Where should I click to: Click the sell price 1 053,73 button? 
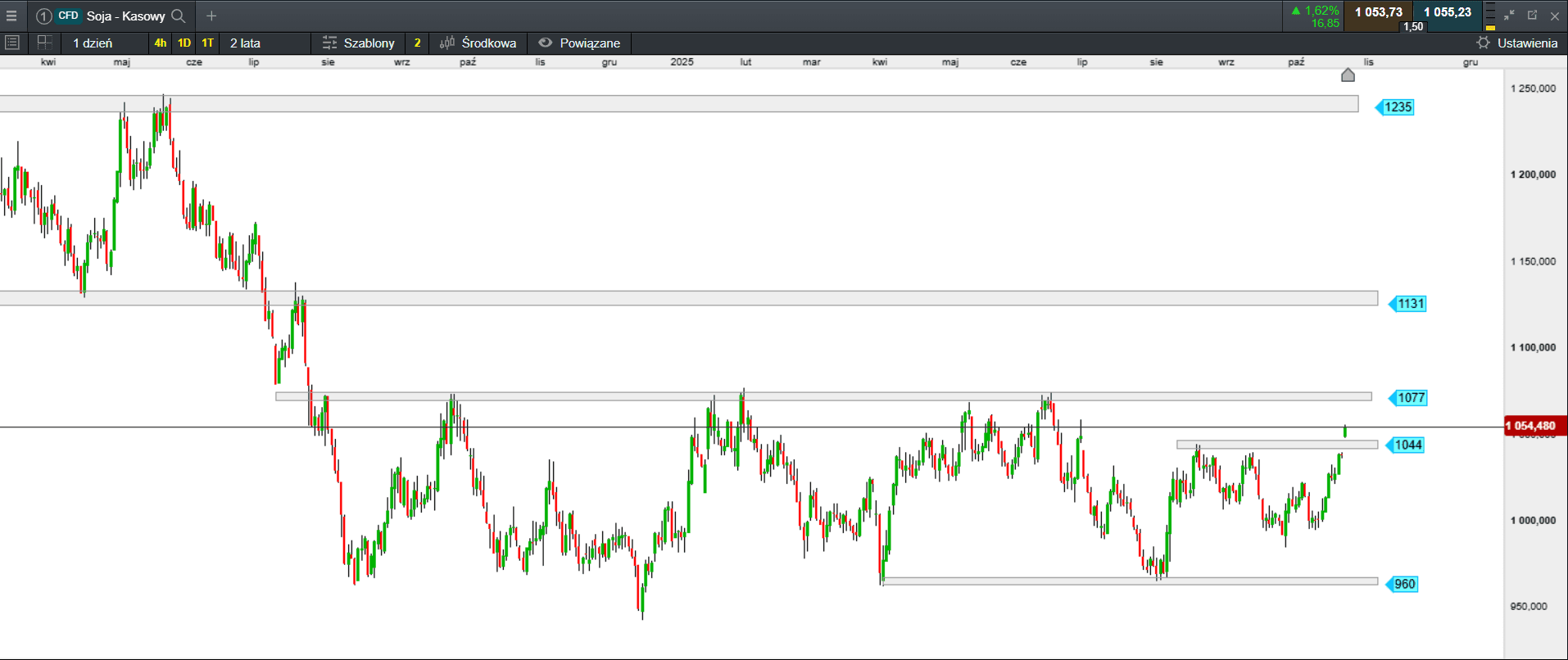point(1379,12)
